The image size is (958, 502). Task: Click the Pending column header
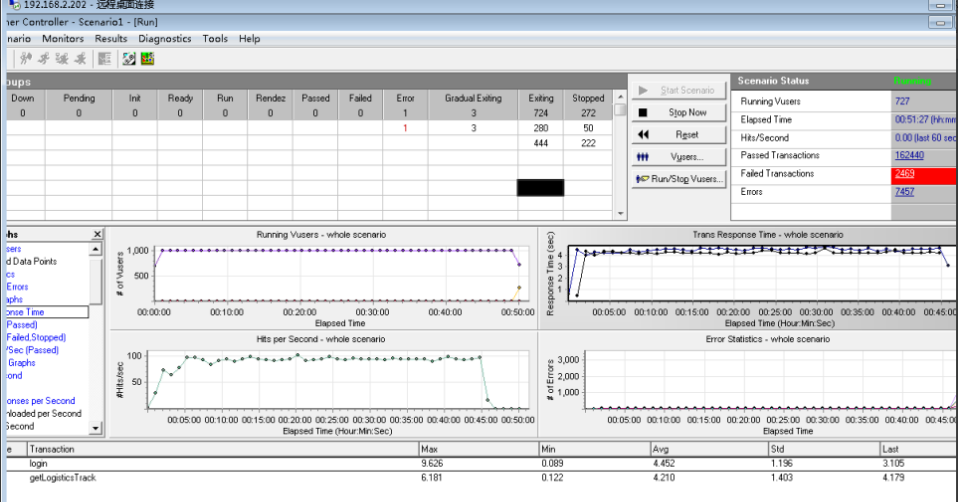point(79,98)
